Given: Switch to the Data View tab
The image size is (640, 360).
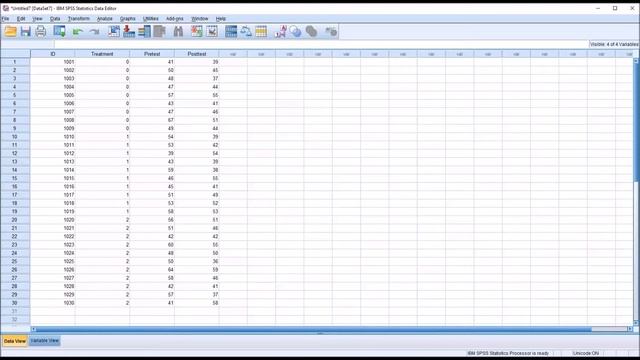Looking at the screenshot, I should click(15, 341).
